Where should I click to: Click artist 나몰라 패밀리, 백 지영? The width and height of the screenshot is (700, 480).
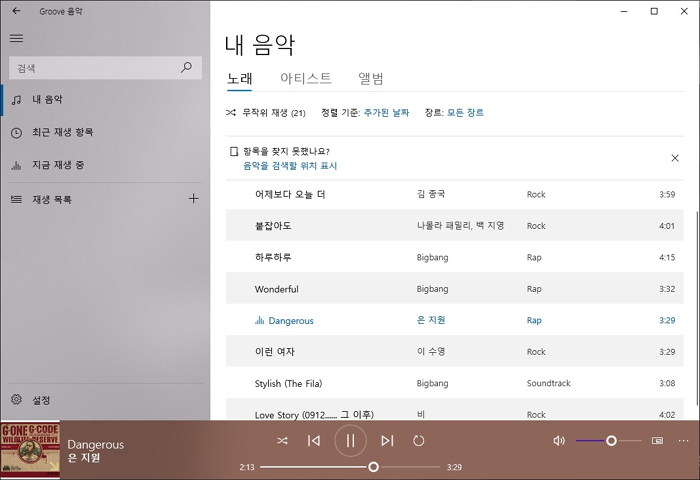click(x=460, y=225)
